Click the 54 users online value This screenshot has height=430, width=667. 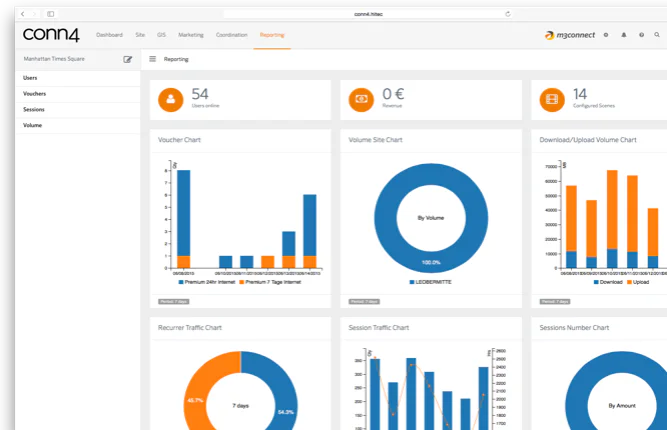click(200, 94)
